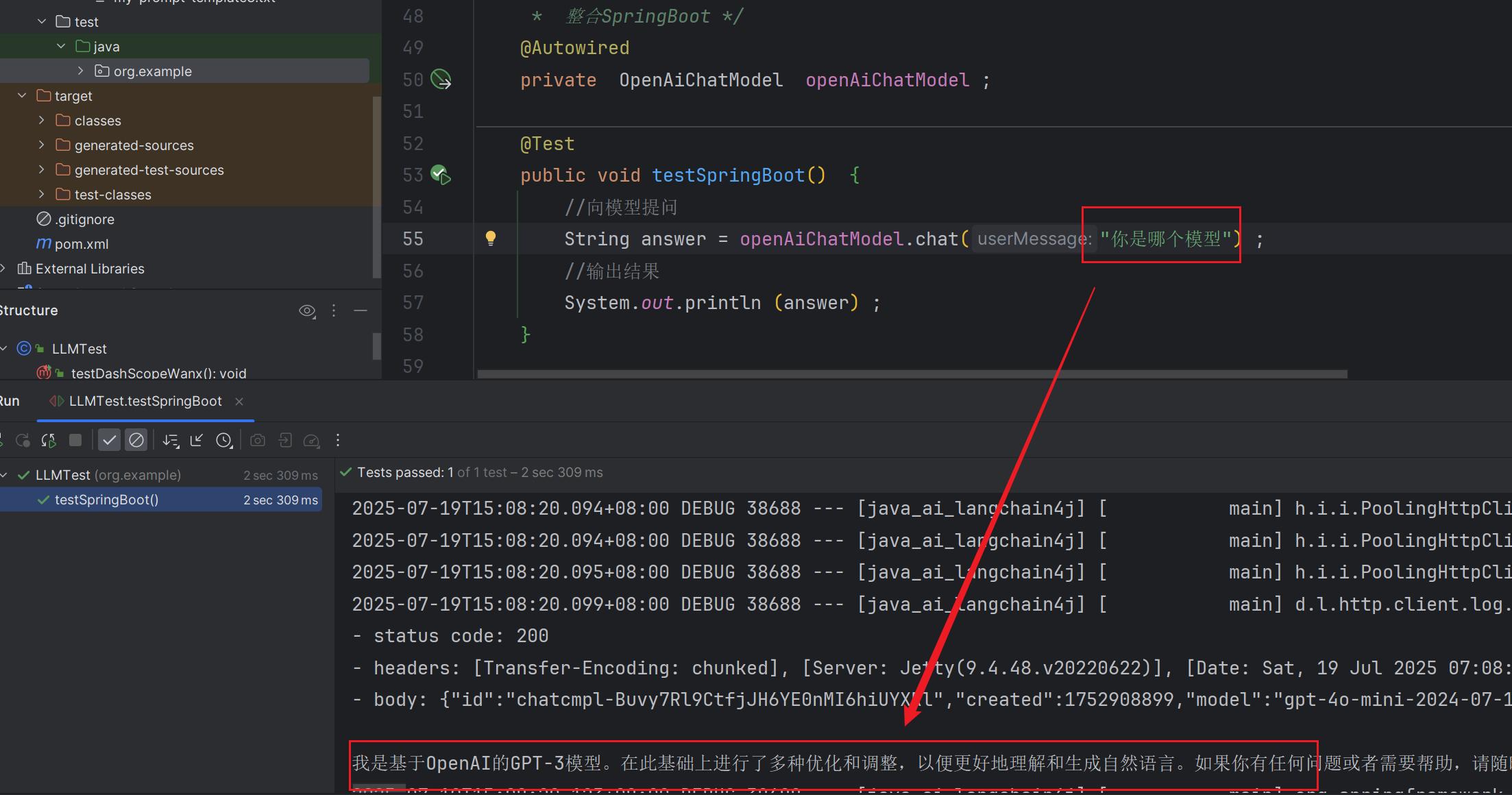Click External Libraries icon

point(25,269)
